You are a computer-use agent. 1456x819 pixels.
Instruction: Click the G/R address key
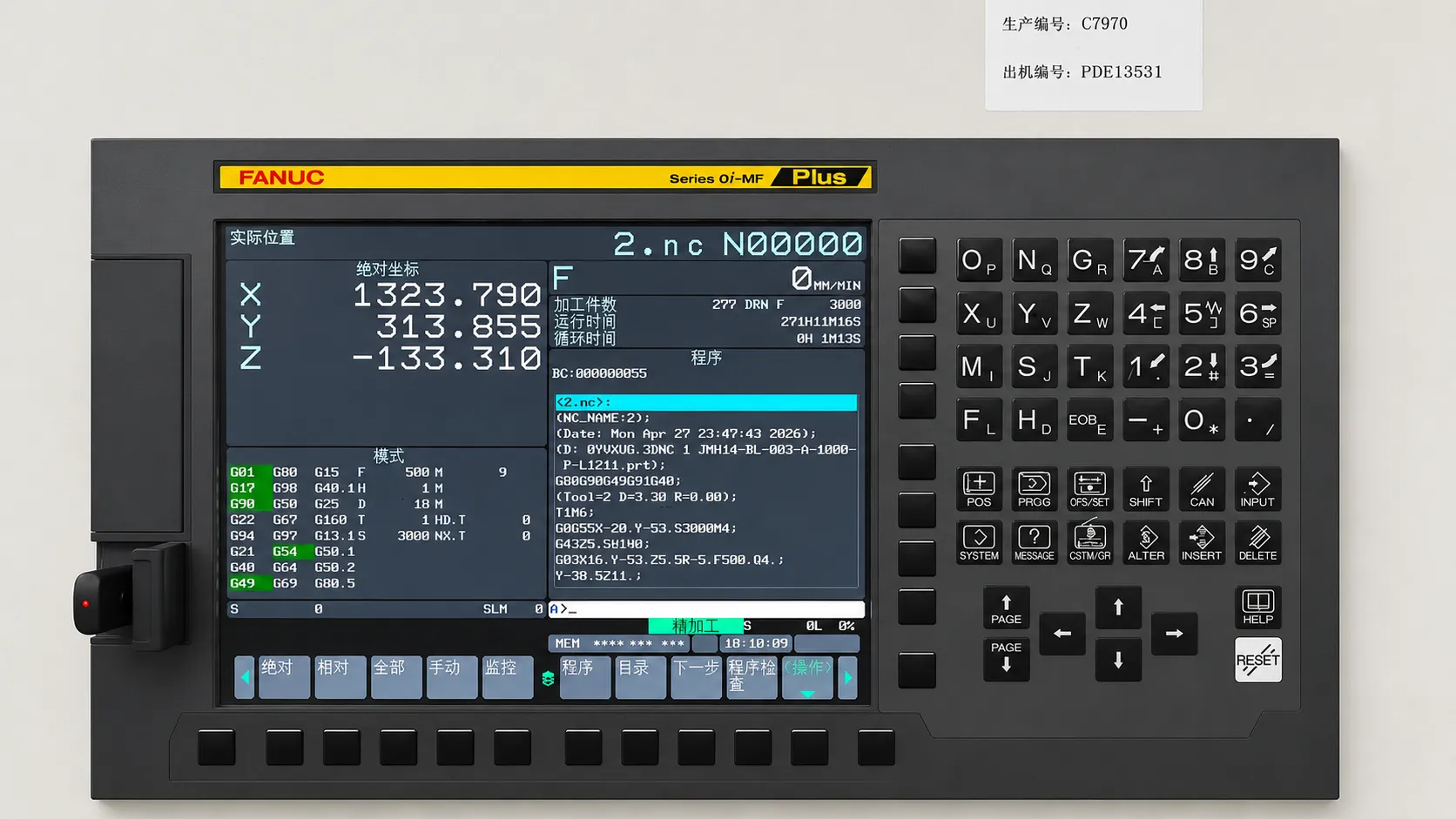click(1090, 260)
